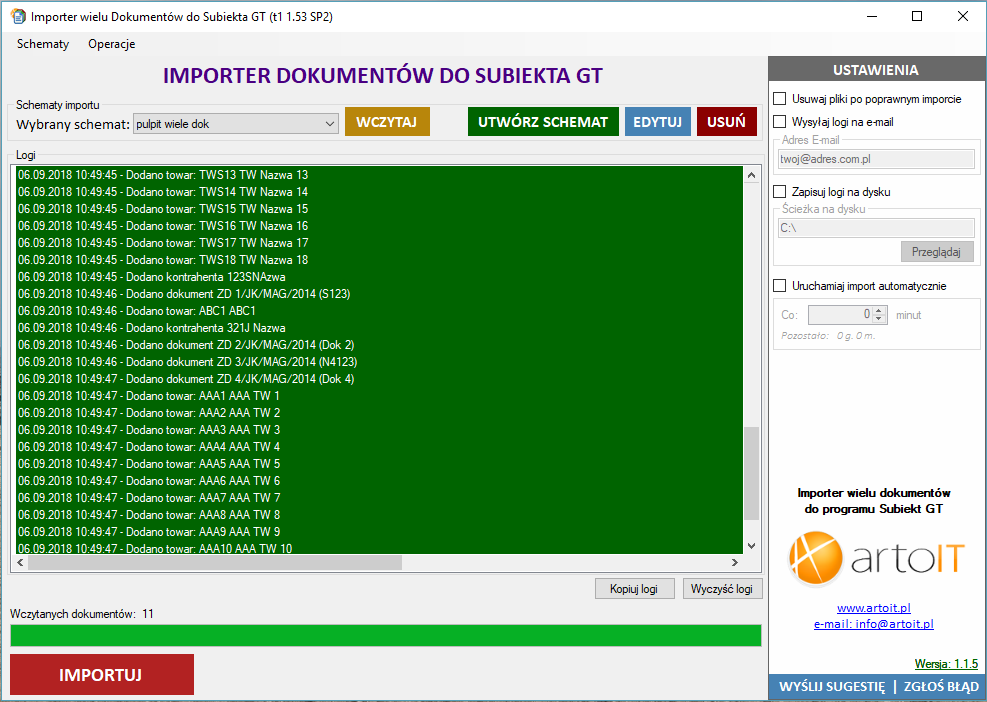This screenshot has height=702, width=987.
Task: Click WYŚLIJ SUGESTIĘ link
Action: click(x=832, y=687)
